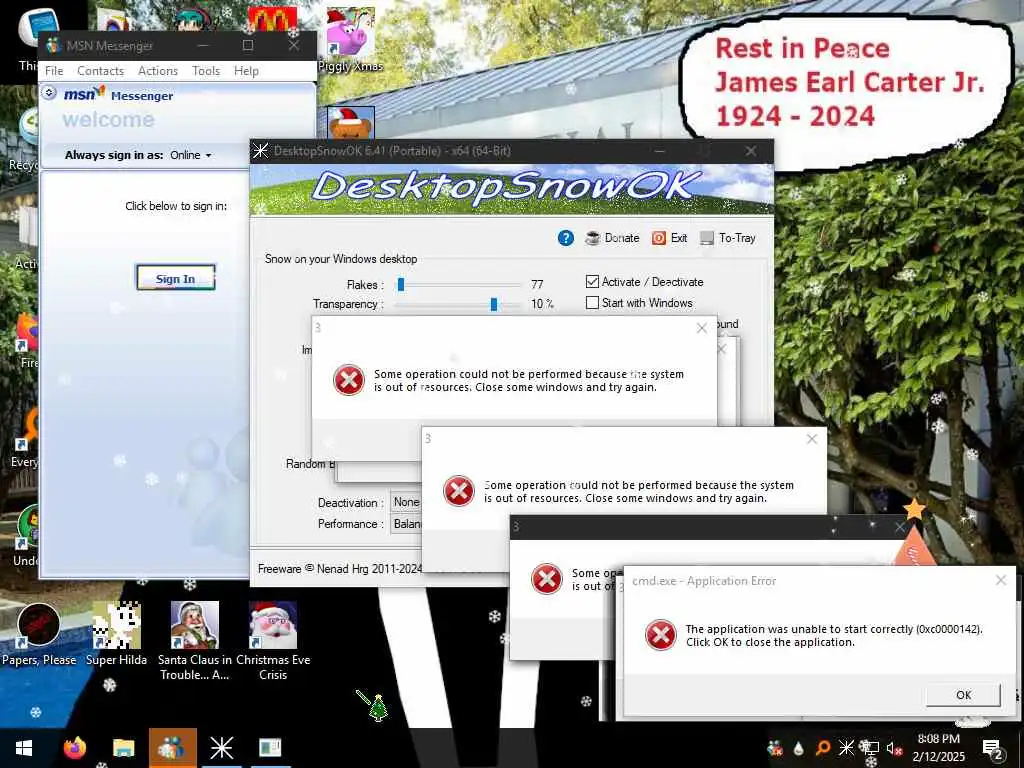Click the application error 0xc0000142 message
Viewport: 1024px width, 768px height.
pyautogui.click(x=834, y=635)
